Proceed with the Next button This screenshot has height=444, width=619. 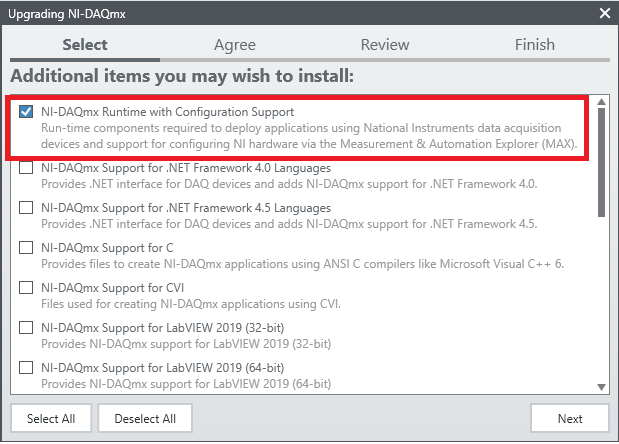(569, 418)
